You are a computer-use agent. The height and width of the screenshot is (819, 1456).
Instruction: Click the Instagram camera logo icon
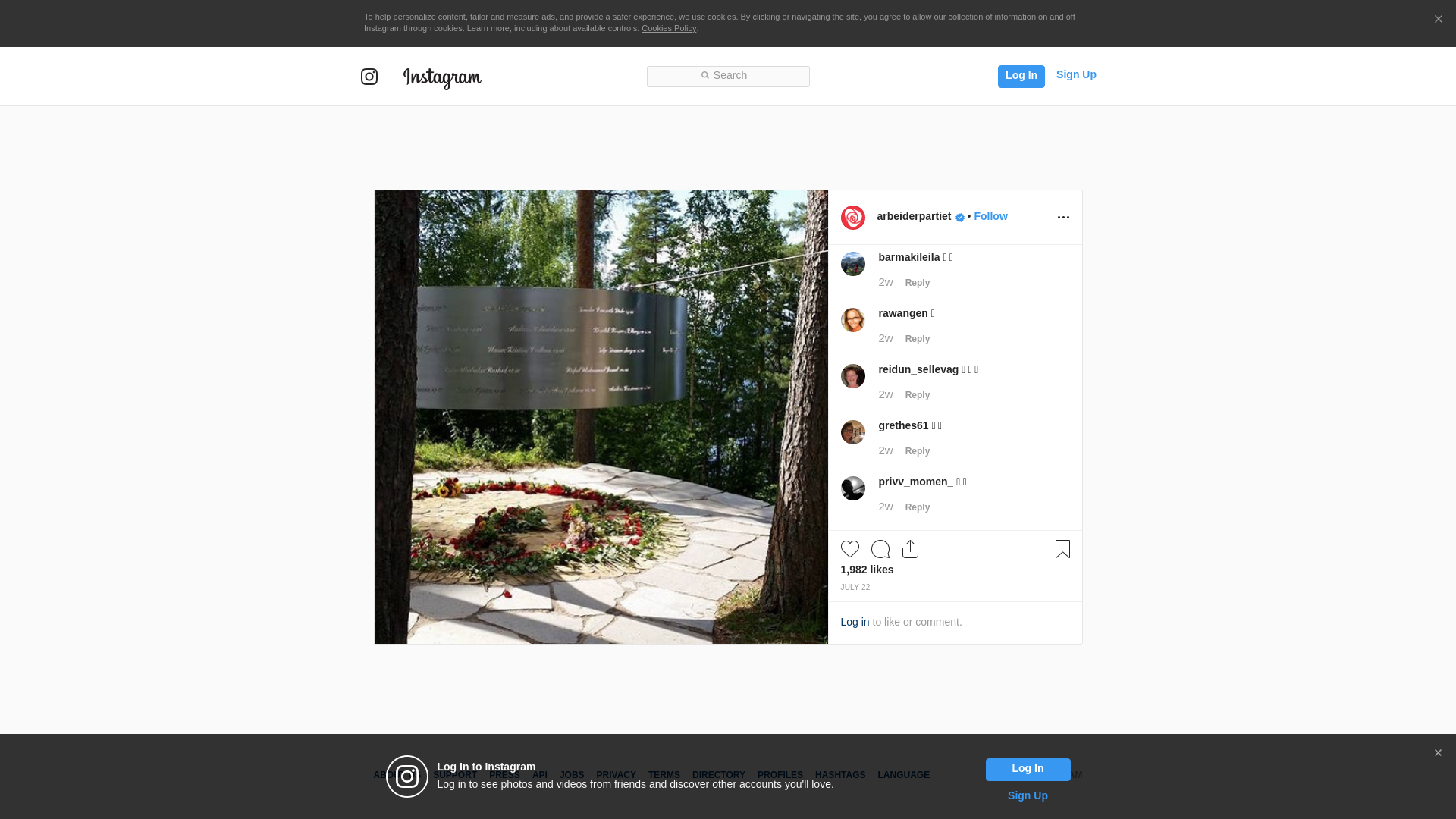(369, 77)
